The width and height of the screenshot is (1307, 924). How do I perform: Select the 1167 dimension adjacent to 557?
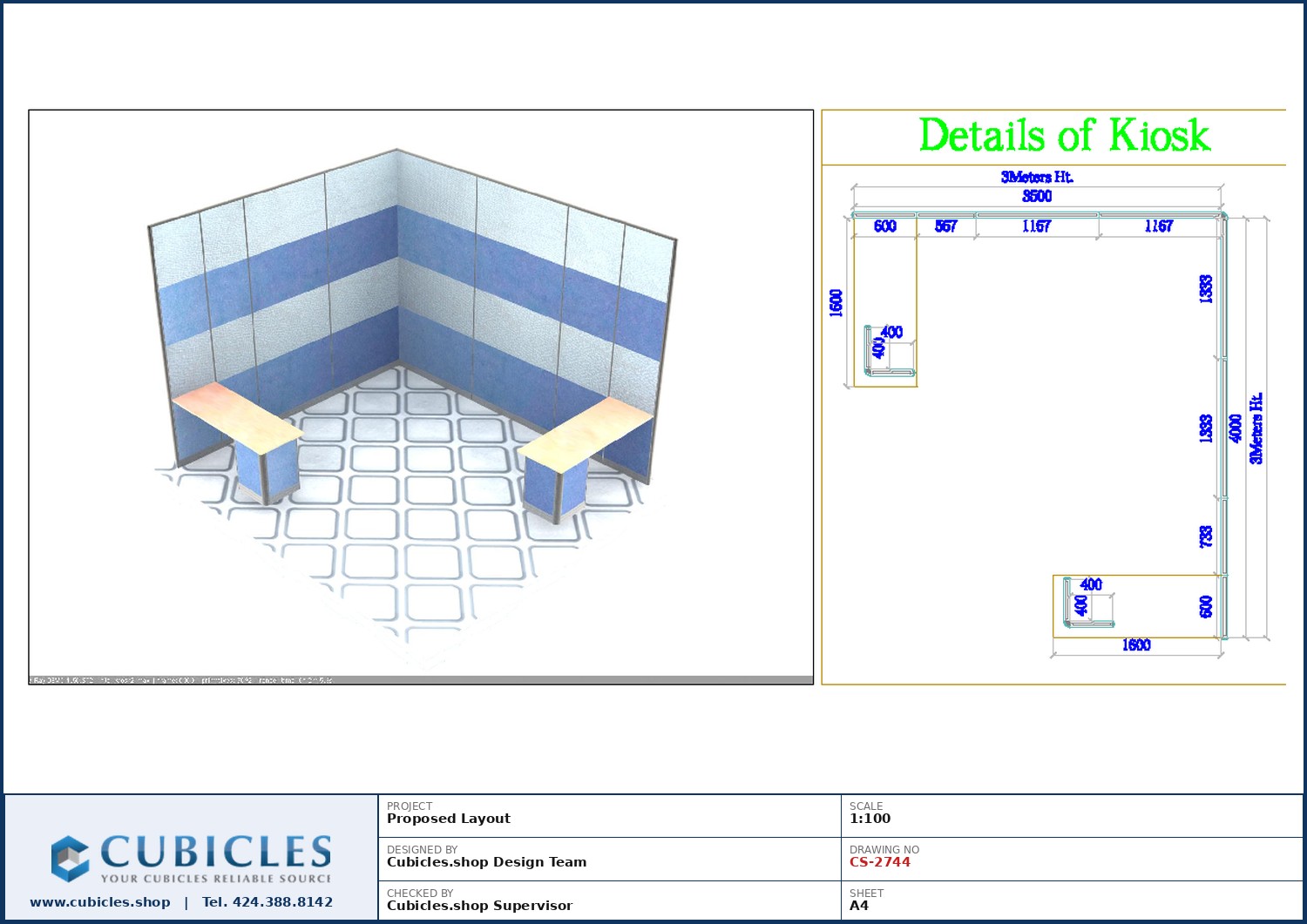pos(1037,226)
